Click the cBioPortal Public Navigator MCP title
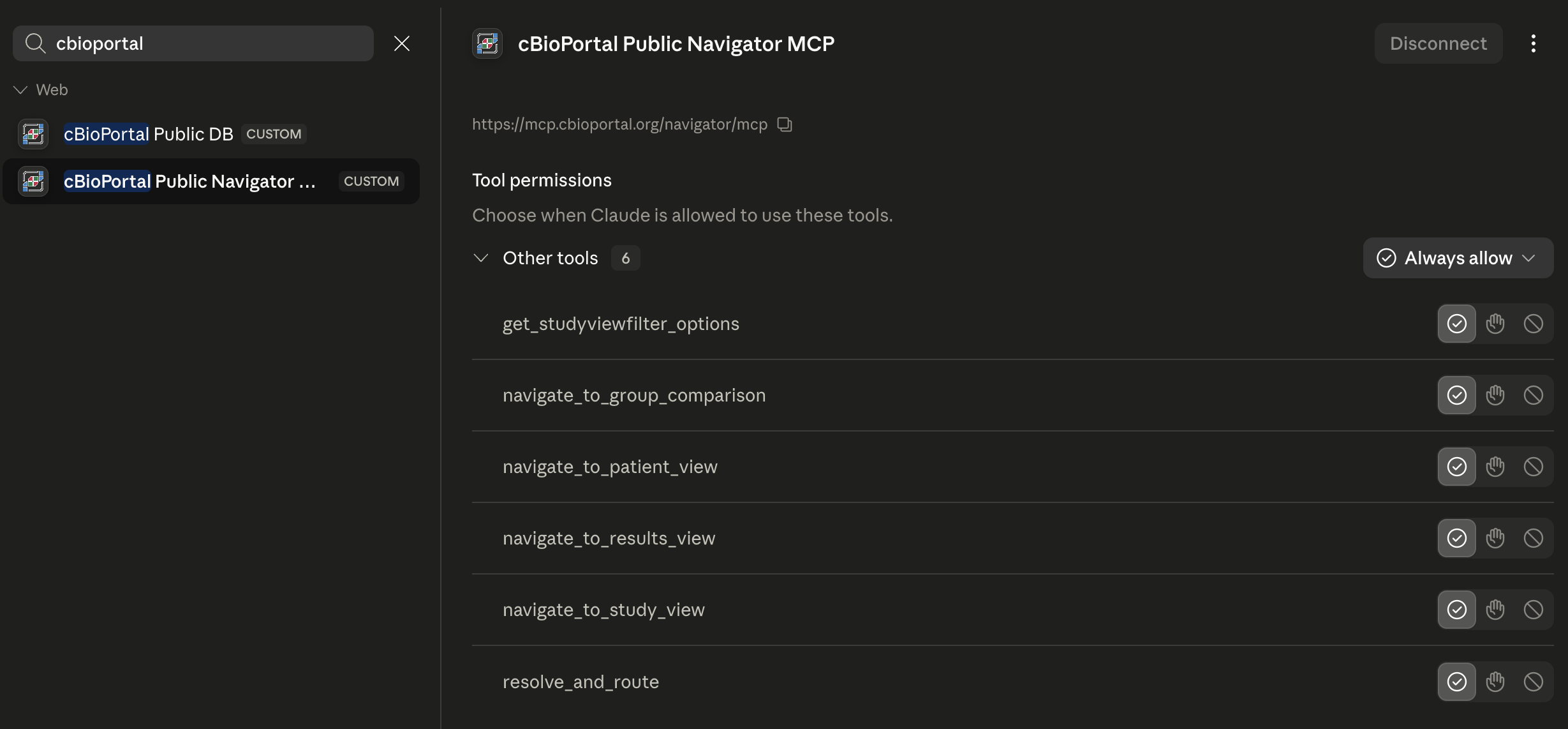This screenshot has height=729, width=1568. click(676, 43)
